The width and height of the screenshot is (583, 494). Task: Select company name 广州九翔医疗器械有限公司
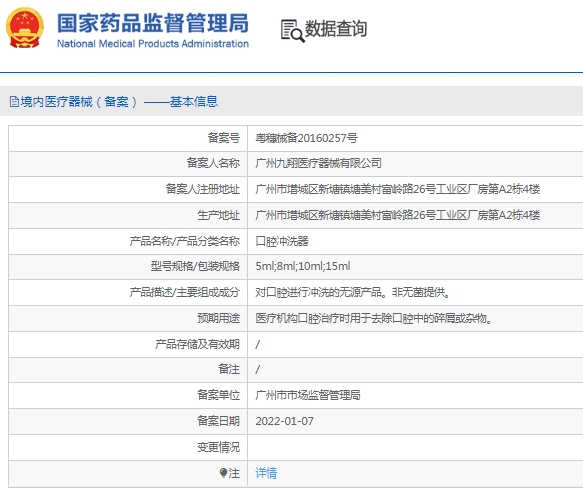pos(319,163)
